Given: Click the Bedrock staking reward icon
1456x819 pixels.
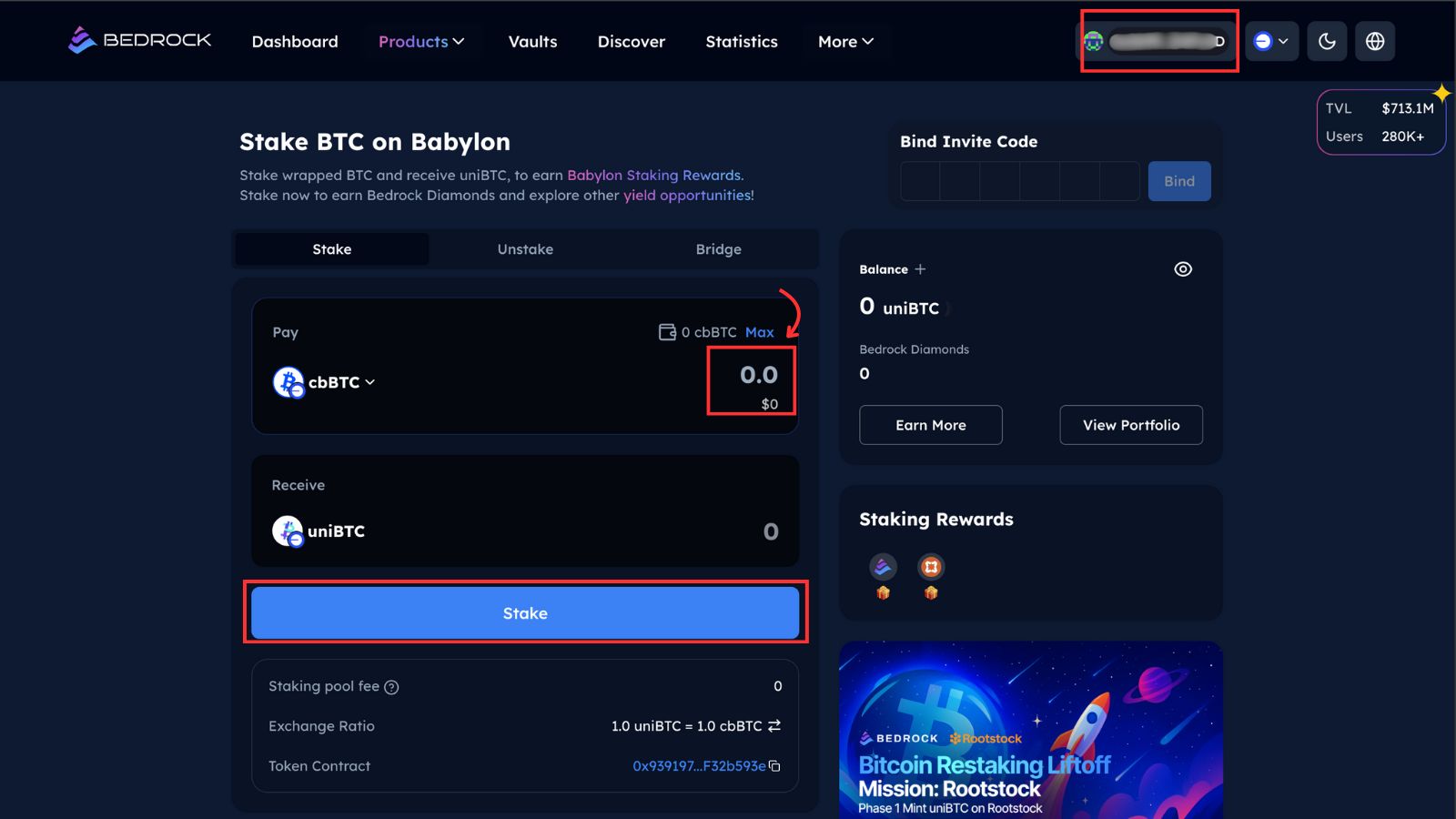Looking at the screenshot, I should (883, 568).
